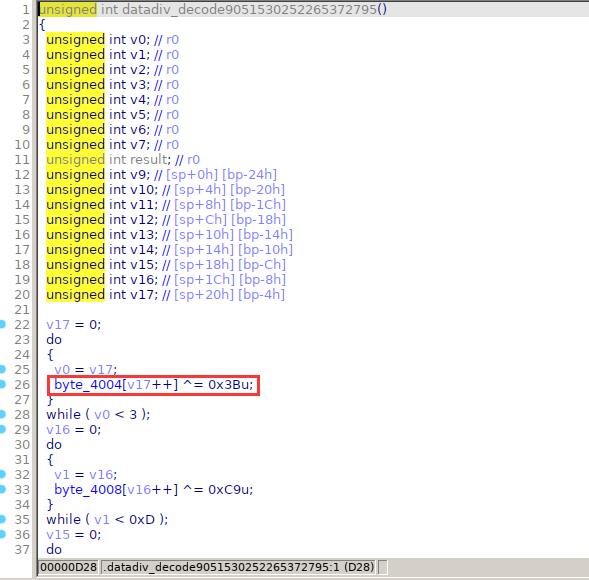Click the 'while ( v0 < 3 );' line
589x580 pixels.
pyautogui.click(x=98, y=415)
